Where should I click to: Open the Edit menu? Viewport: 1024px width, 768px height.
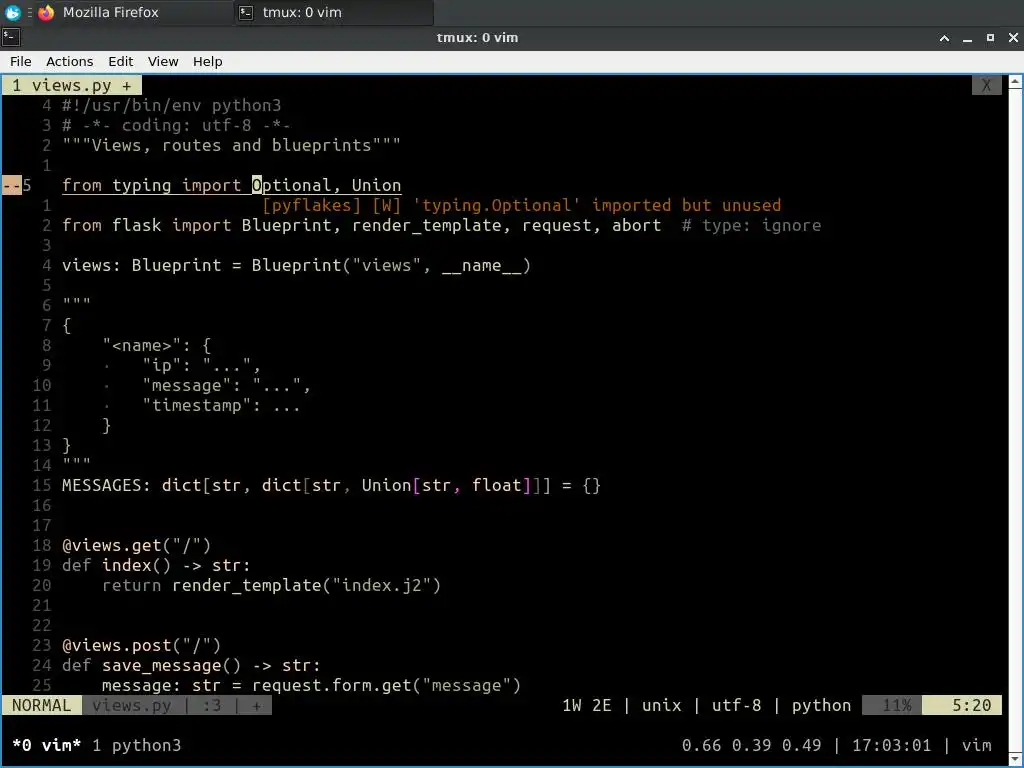pyautogui.click(x=120, y=61)
